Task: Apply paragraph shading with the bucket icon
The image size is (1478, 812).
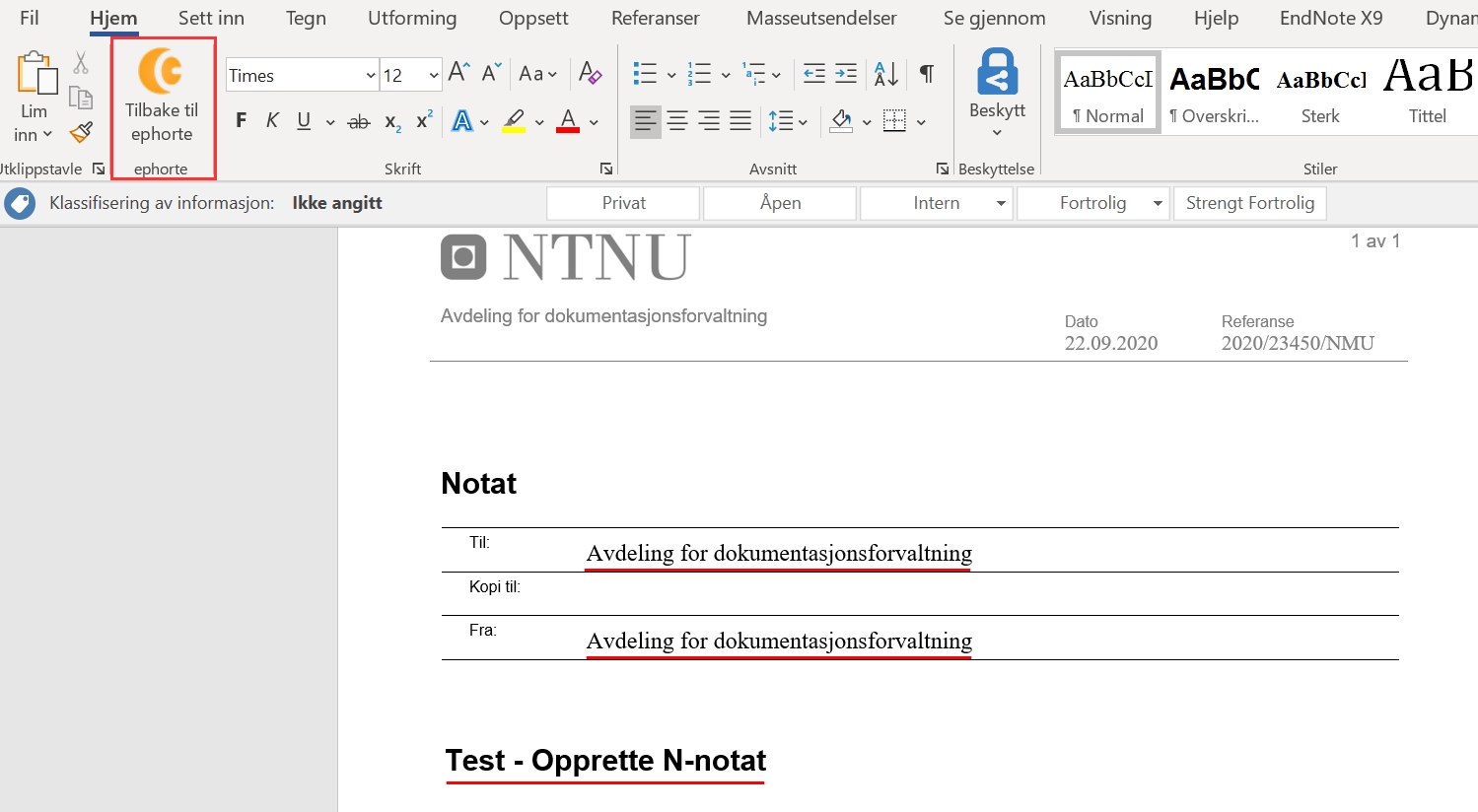Action: (x=841, y=121)
